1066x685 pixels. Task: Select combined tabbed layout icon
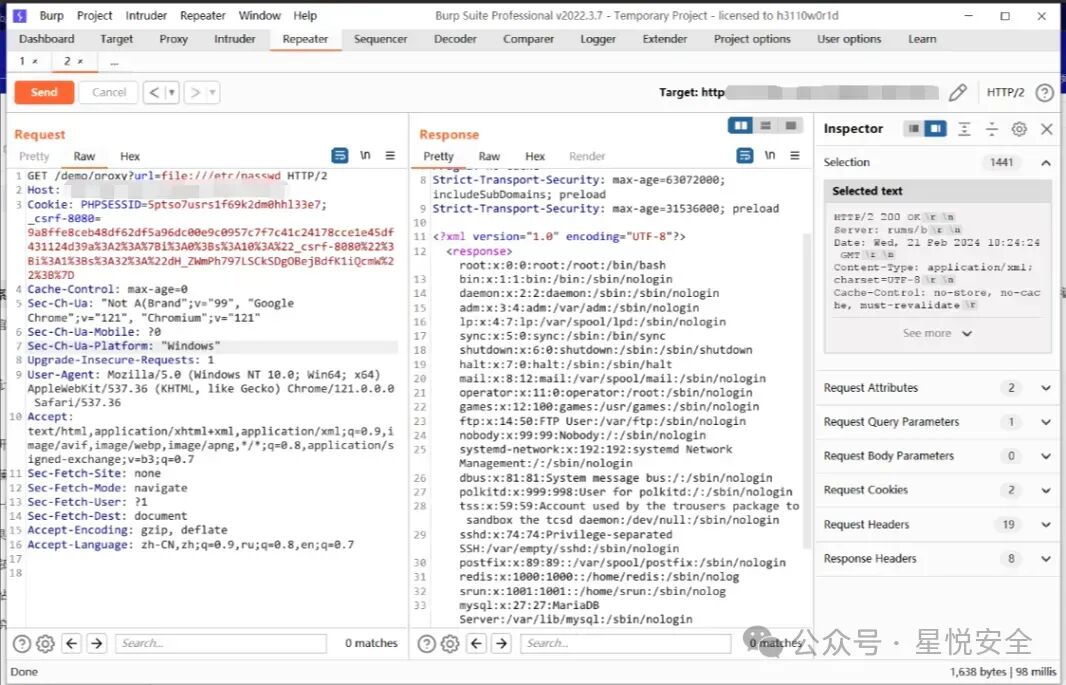coord(791,125)
